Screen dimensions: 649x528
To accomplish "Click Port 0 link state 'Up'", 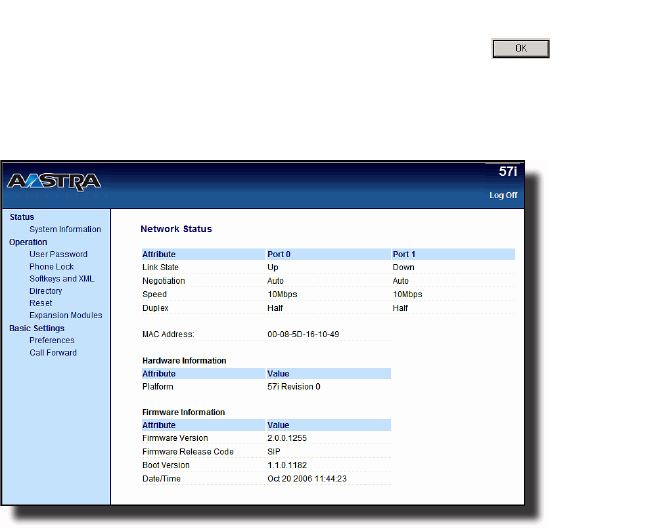I will click(x=273, y=267).
